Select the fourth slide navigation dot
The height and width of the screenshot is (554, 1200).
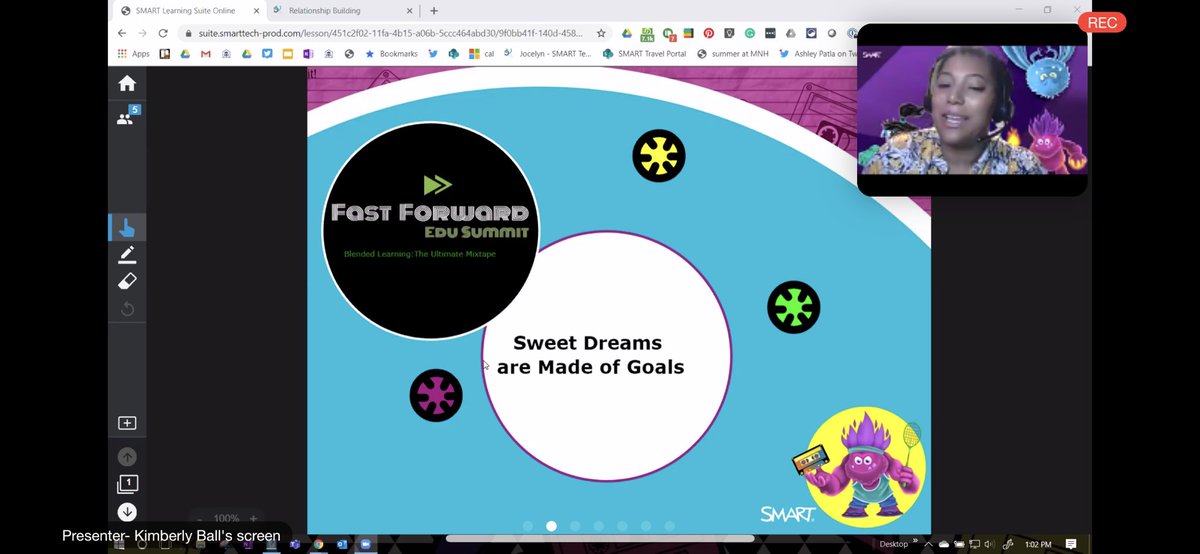click(x=598, y=526)
